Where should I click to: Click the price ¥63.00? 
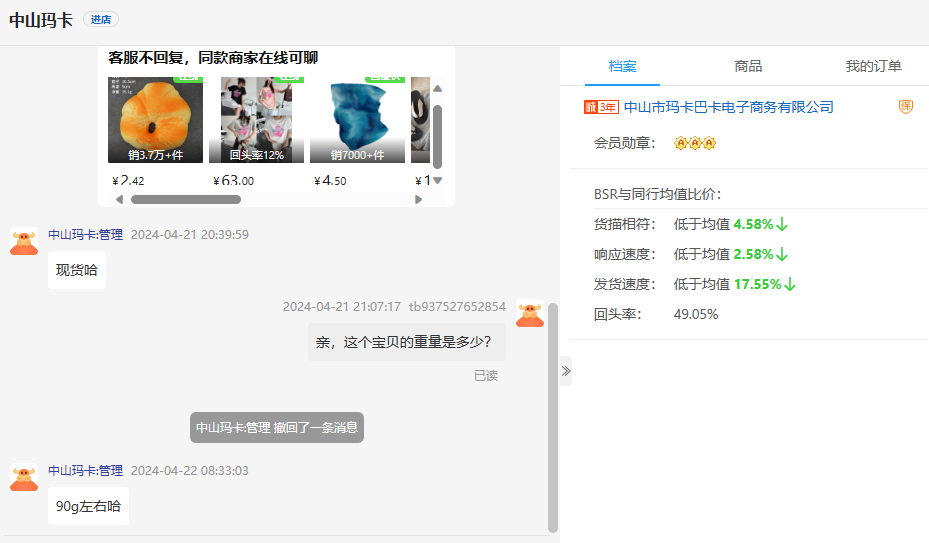coord(233,180)
